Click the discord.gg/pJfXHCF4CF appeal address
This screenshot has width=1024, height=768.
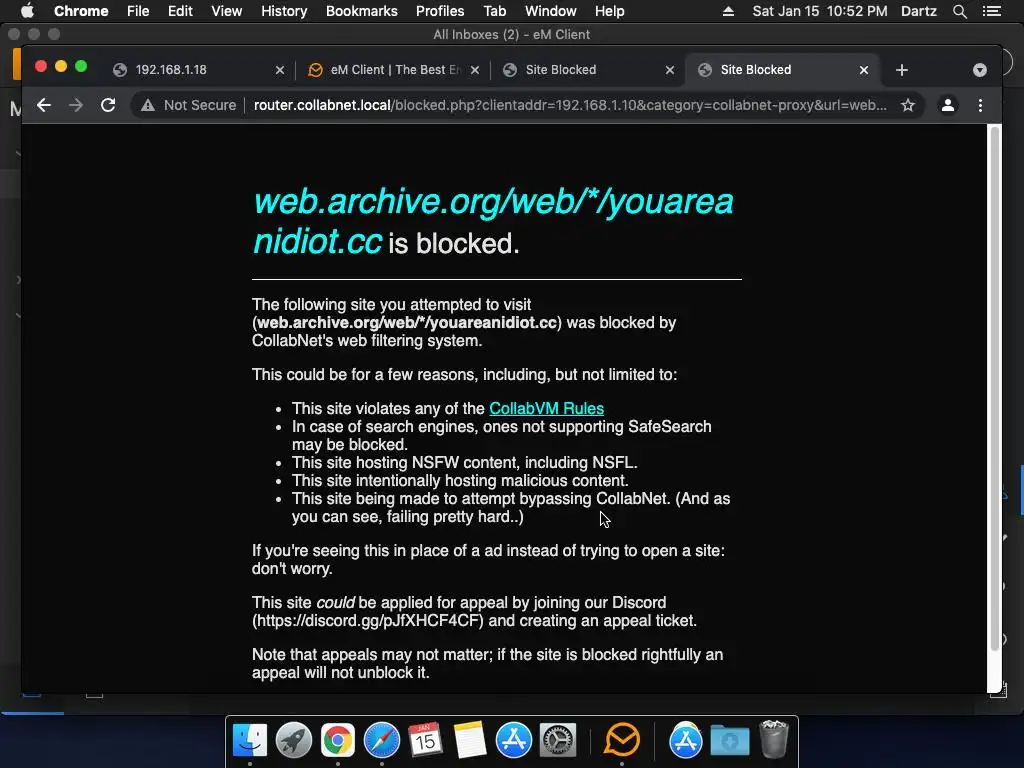[x=369, y=620]
